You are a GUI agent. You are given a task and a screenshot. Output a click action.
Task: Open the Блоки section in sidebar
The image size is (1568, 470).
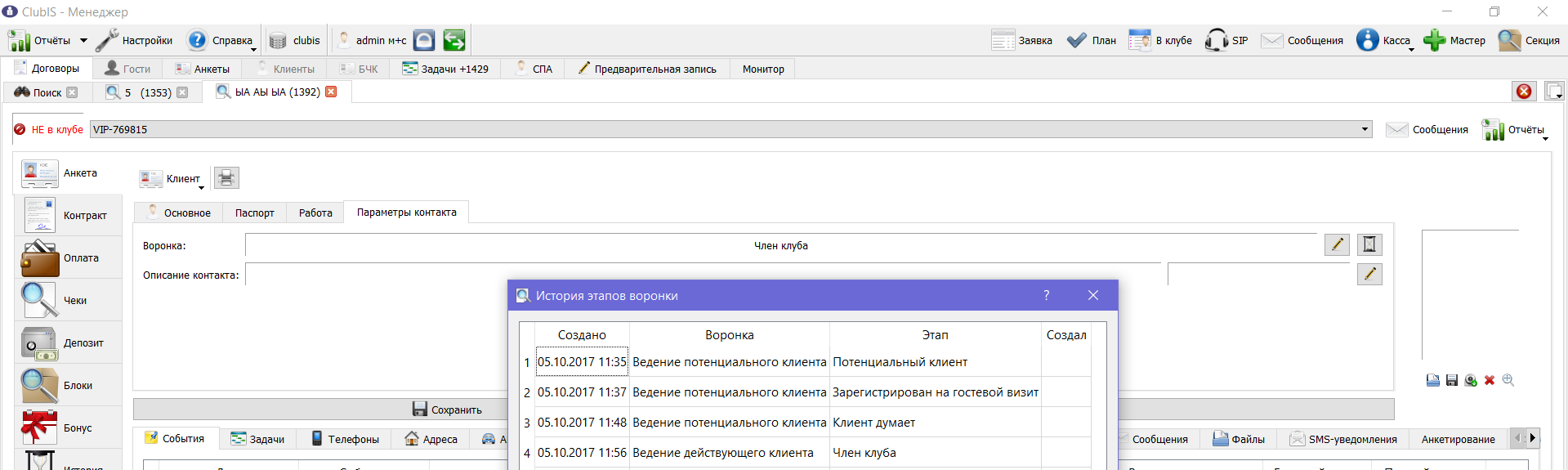(x=69, y=386)
